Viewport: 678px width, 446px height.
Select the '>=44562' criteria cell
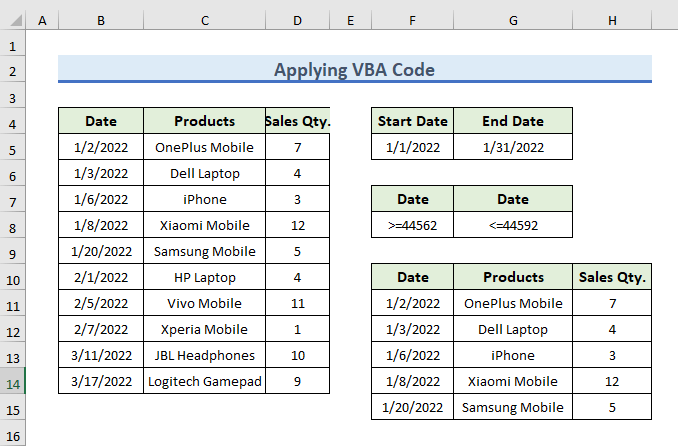click(x=412, y=226)
